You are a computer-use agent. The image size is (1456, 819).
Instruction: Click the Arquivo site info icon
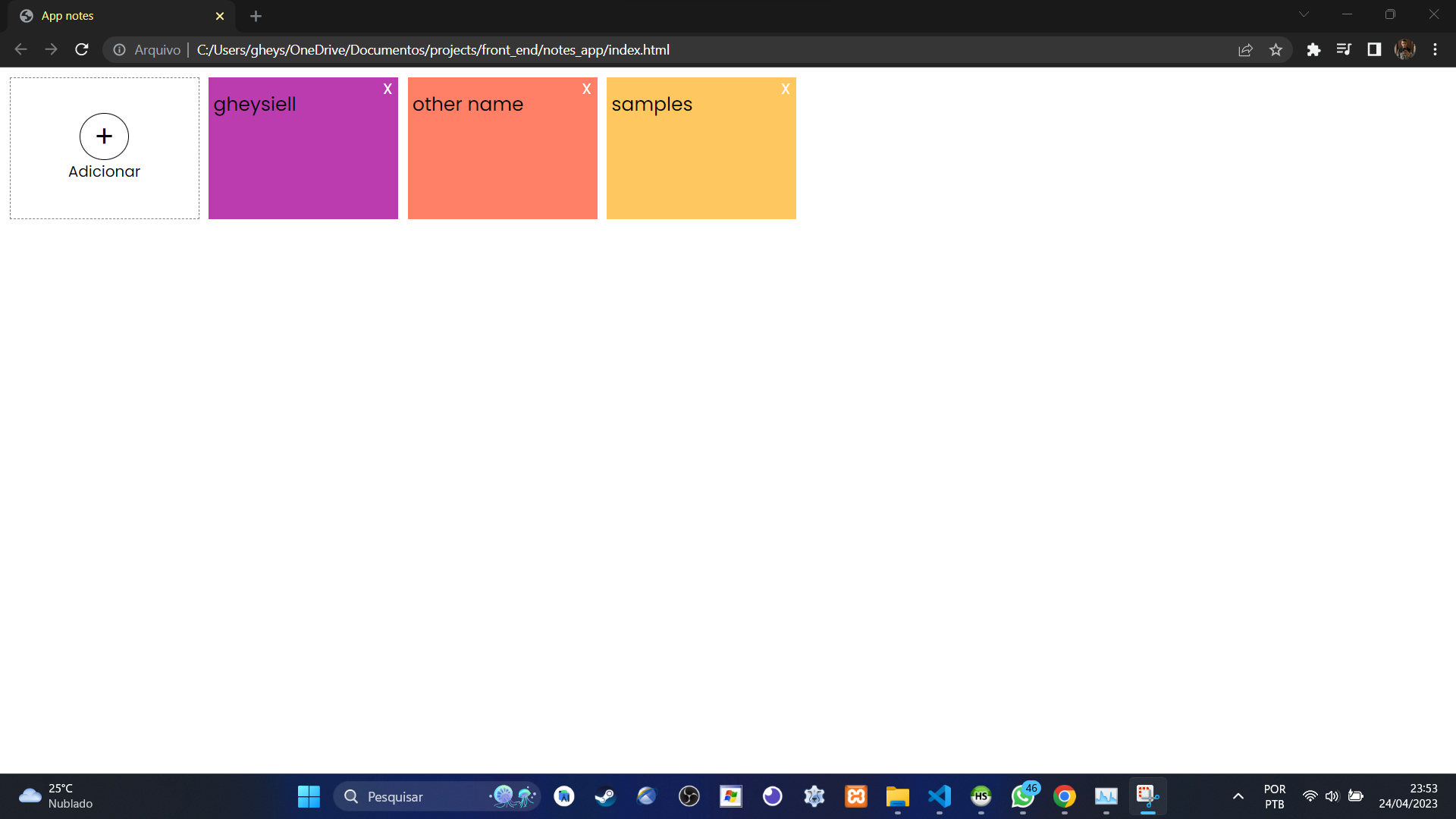(x=120, y=50)
